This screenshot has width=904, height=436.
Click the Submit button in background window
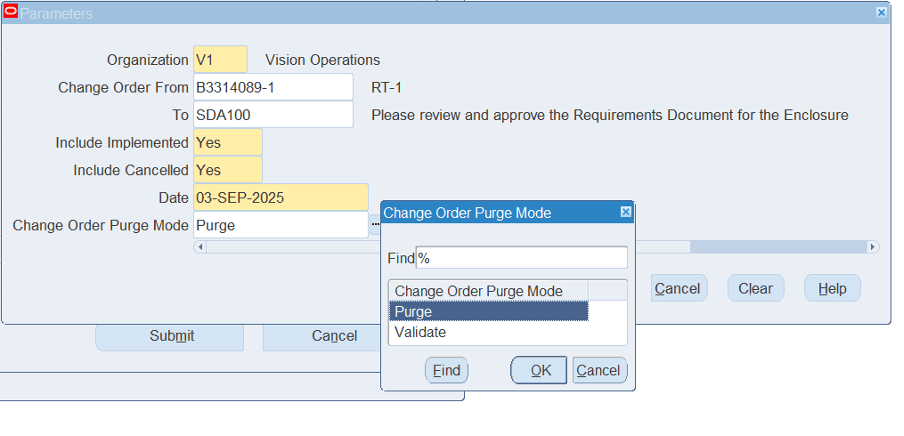170,337
